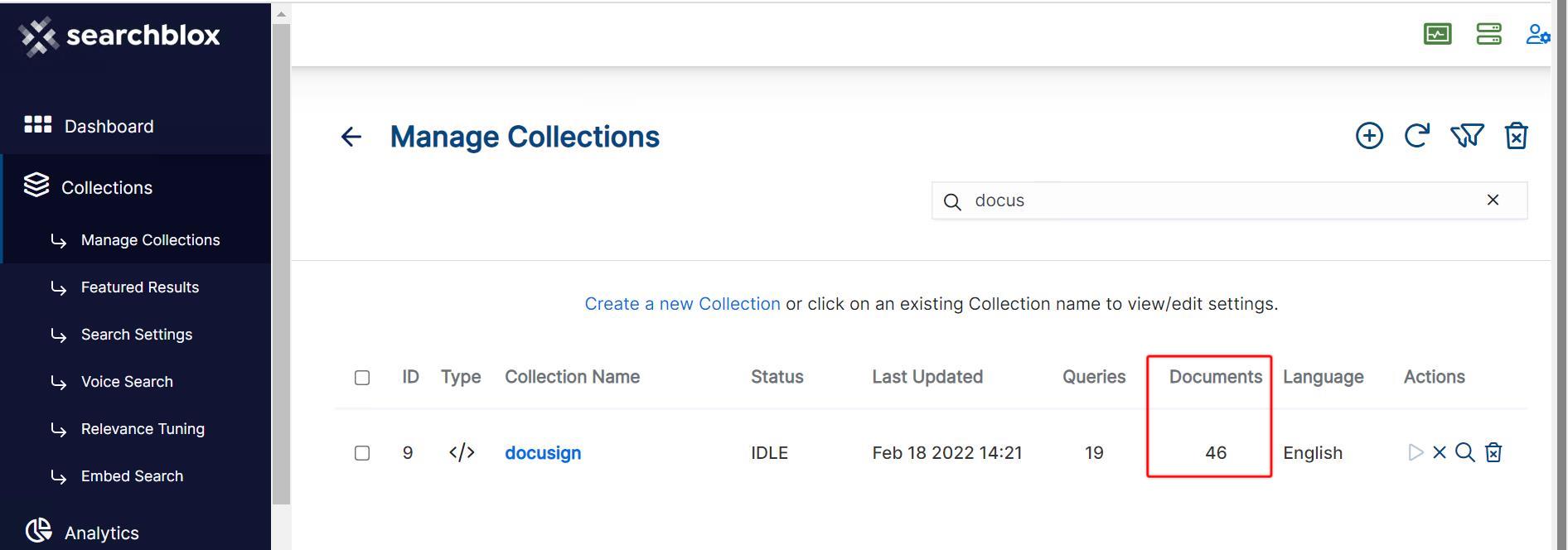
Task: Open the user settings icon
Action: [1538, 34]
